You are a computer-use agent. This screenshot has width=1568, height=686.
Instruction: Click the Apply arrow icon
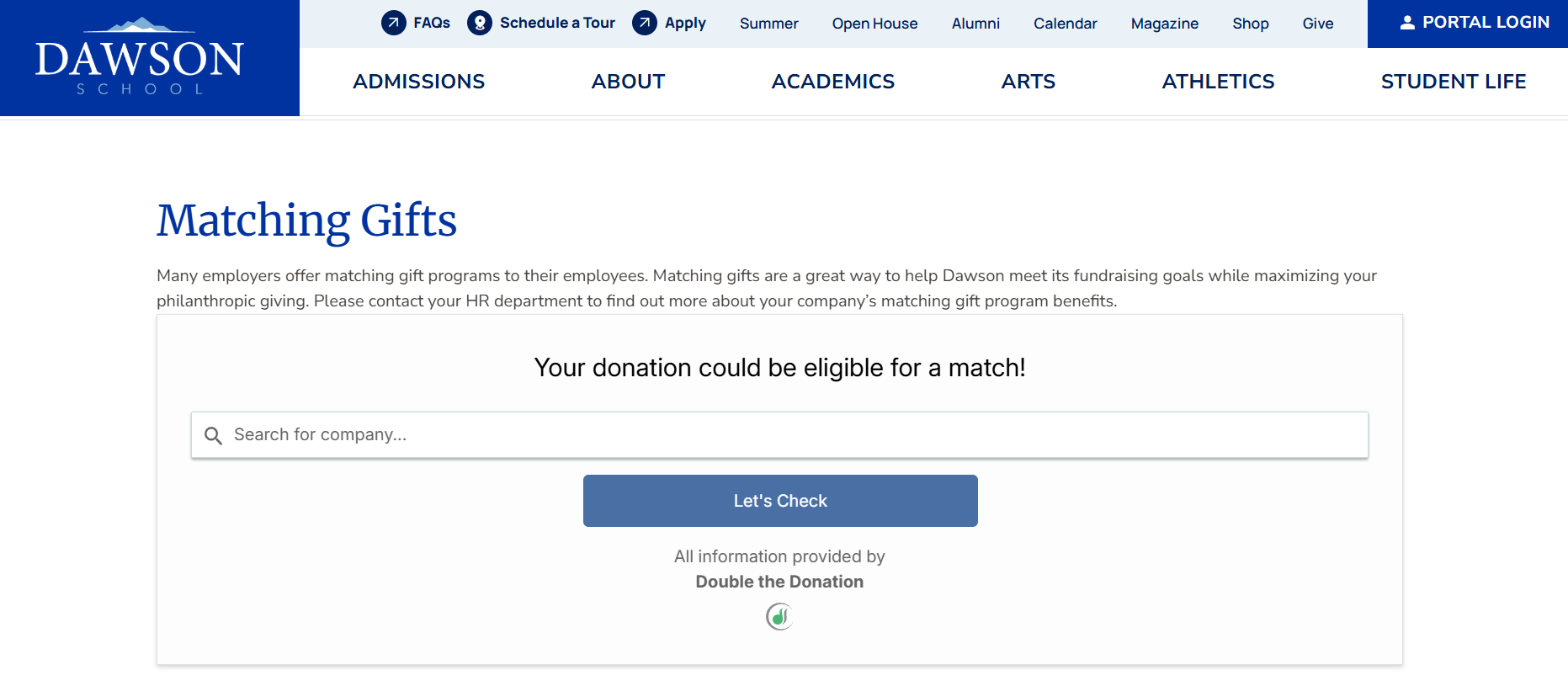pos(644,23)
